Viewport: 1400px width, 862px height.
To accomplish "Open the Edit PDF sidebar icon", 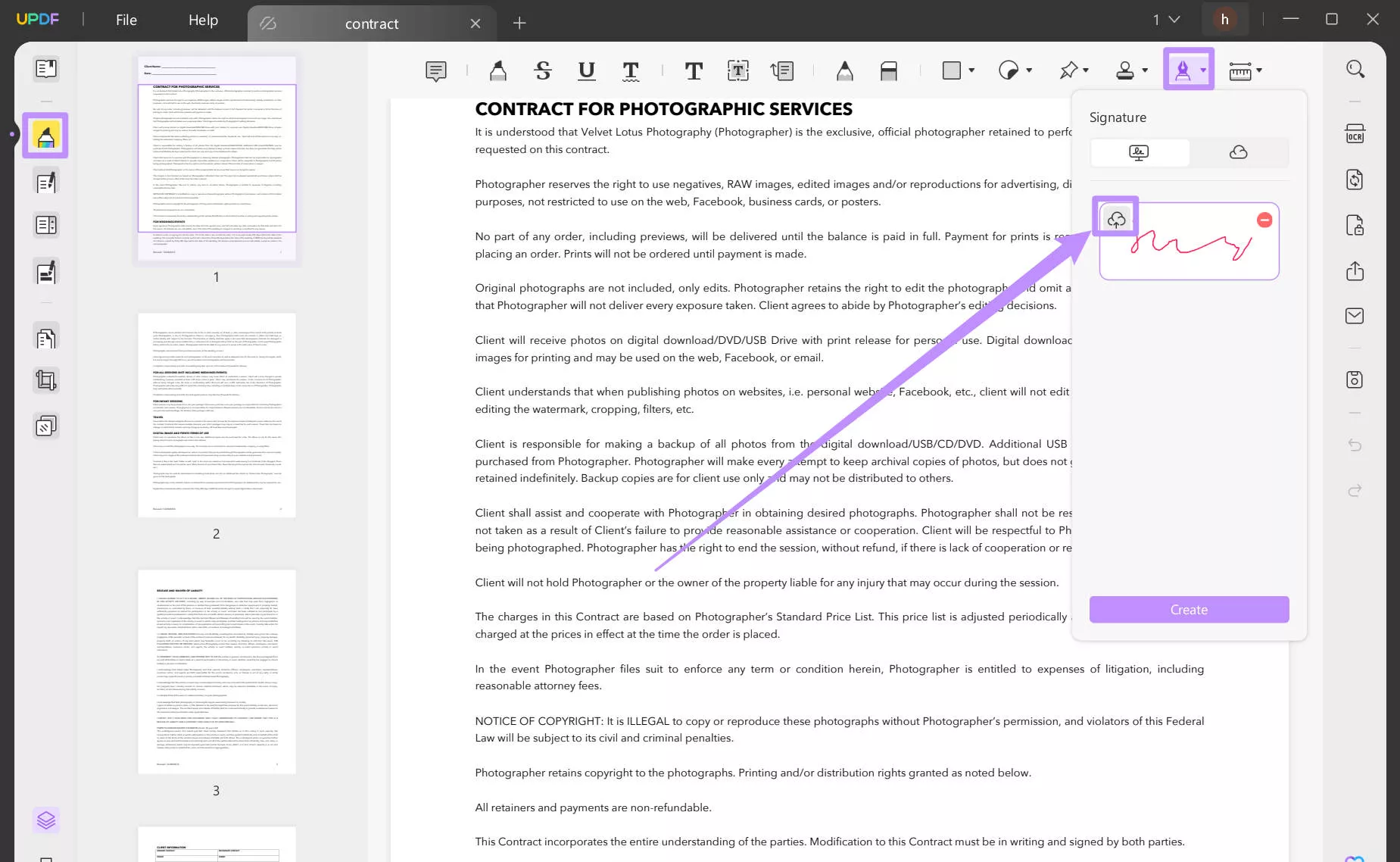I will coord(46,182).
